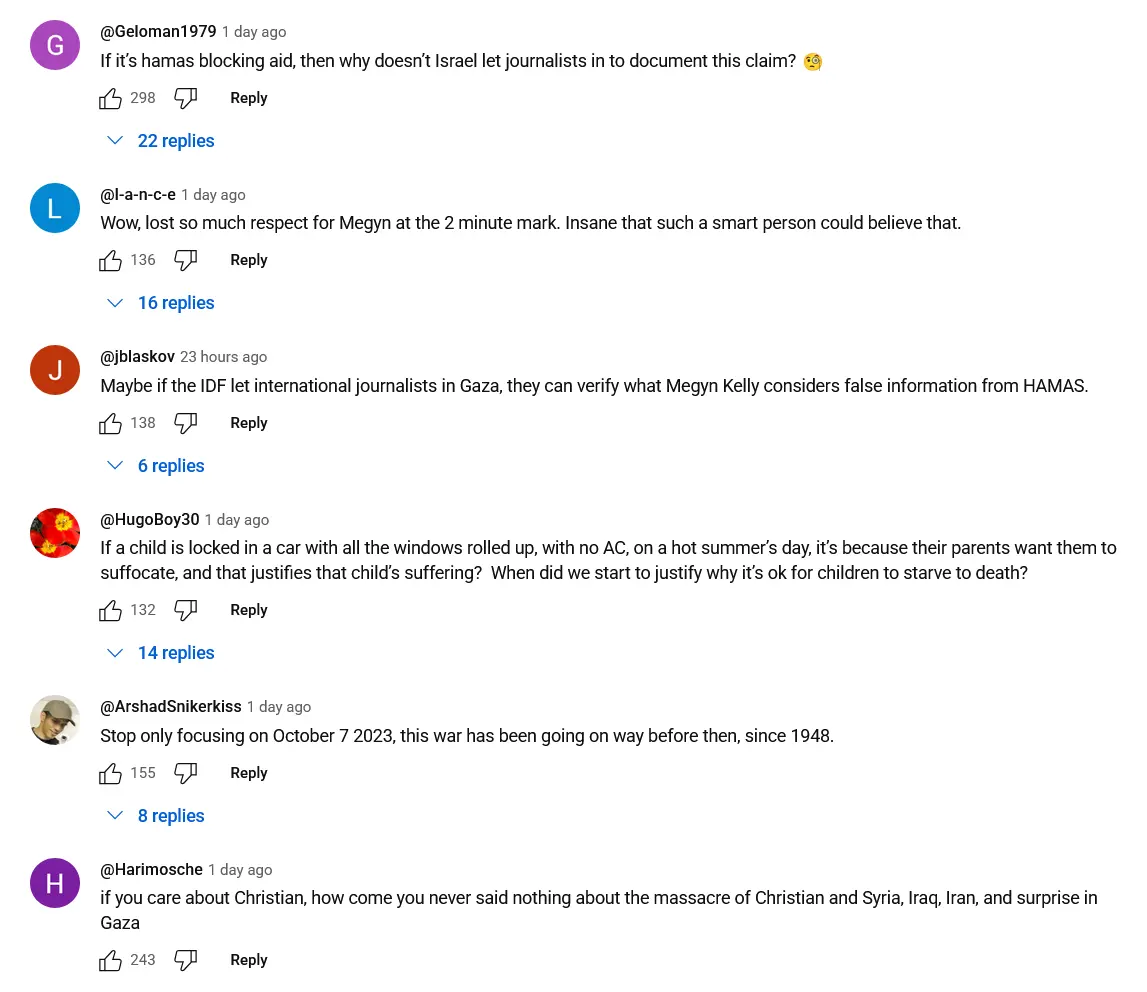Screen dimensions: 1147x992
Task: Reply to @HugoBoy30's comment
Action: (249, 610)
